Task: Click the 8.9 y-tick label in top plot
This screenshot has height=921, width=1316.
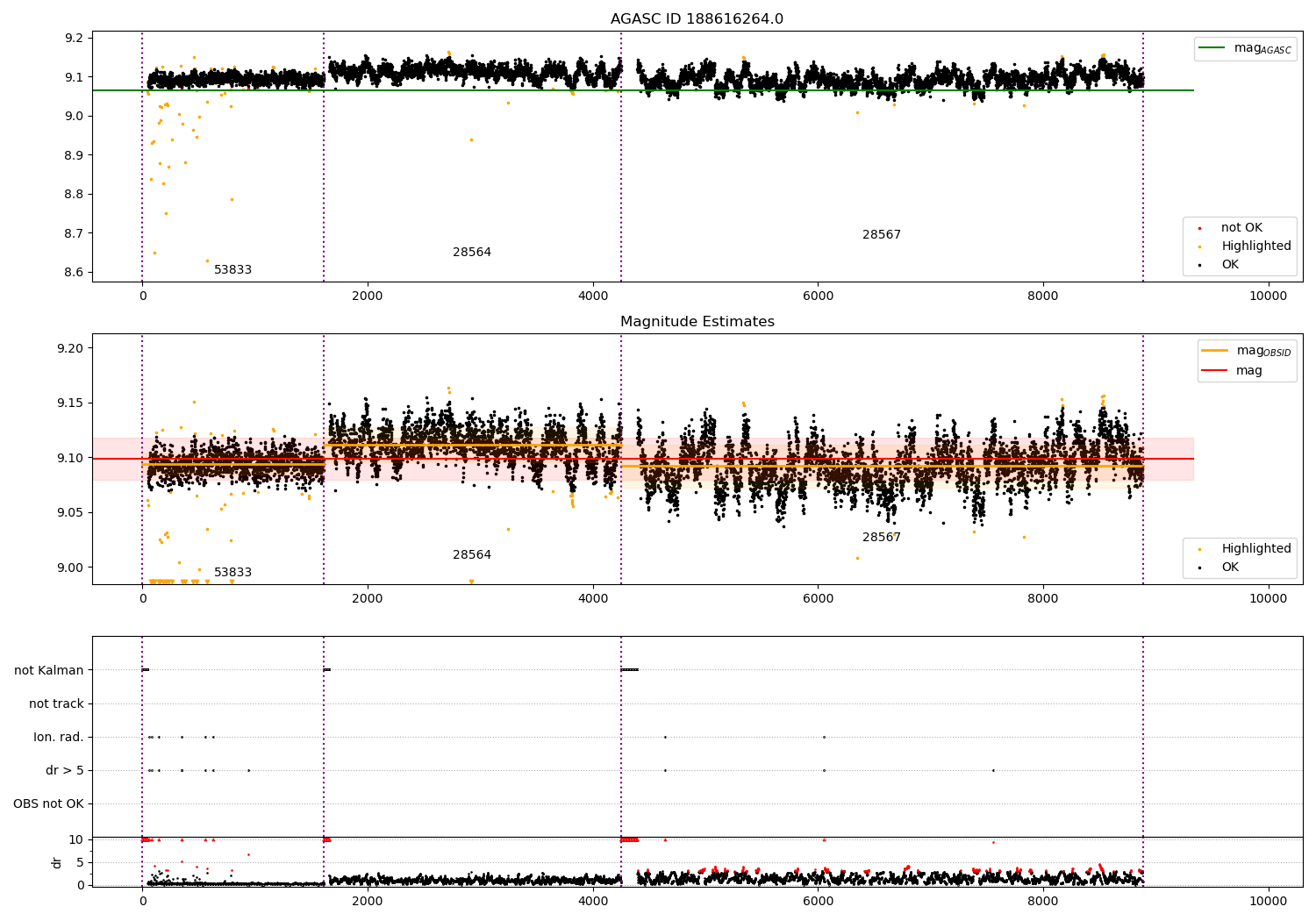Action: click(74, 155)
